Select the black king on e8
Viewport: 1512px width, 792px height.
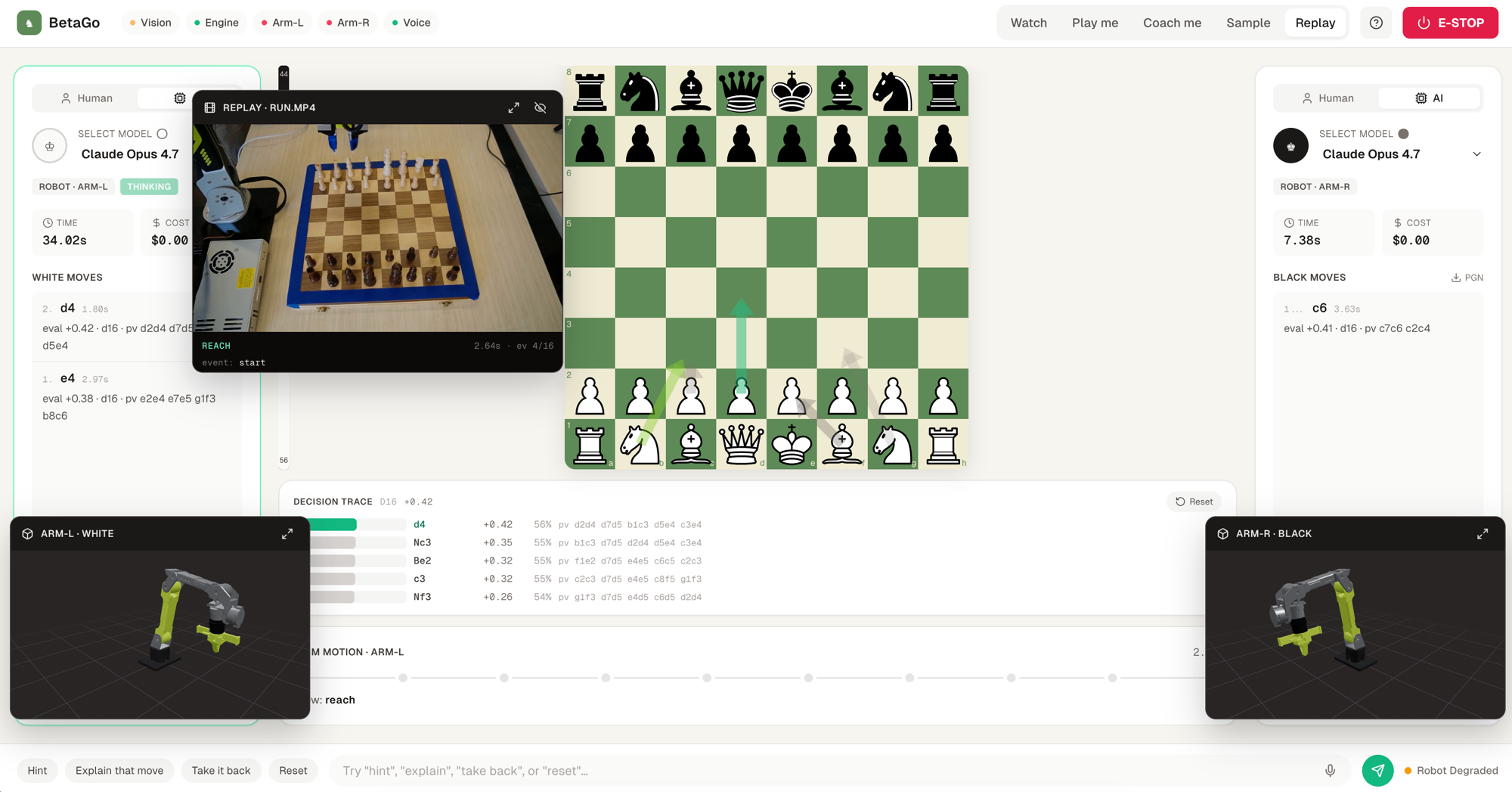pos(792,91)
